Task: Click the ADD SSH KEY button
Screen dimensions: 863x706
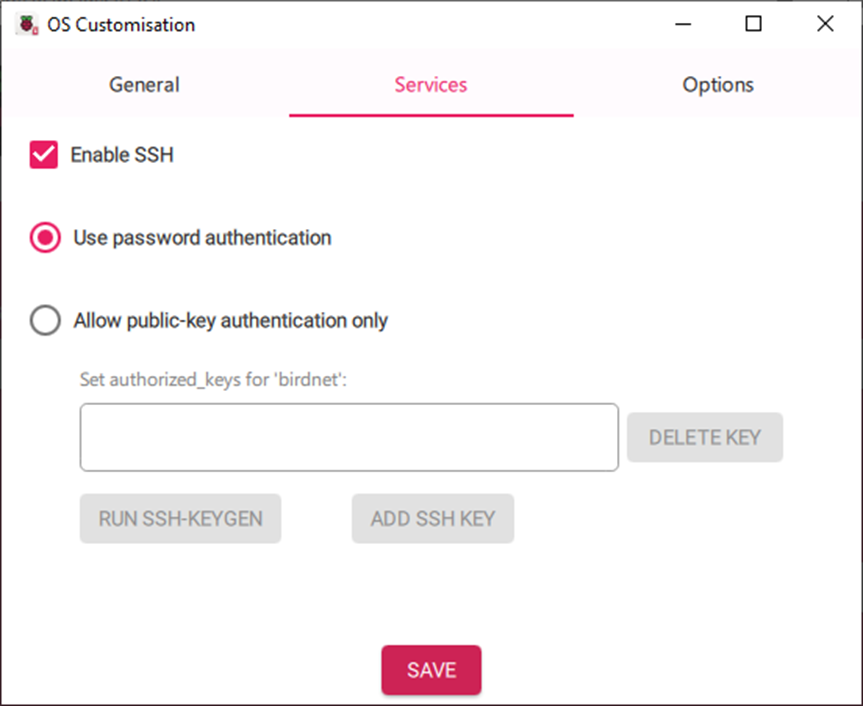Action: 433,519
